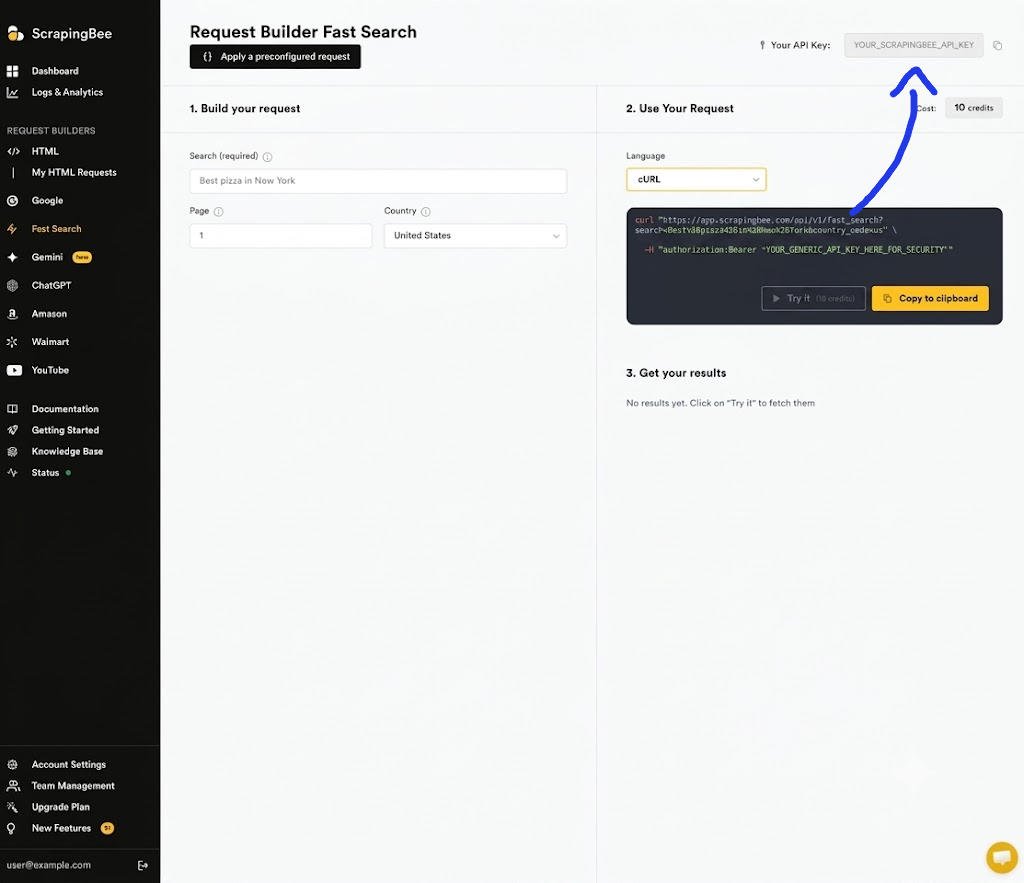Click the Walmart spark icon
The height and width of the screenshot is (883, 1024).
click(x=12, y=342)
